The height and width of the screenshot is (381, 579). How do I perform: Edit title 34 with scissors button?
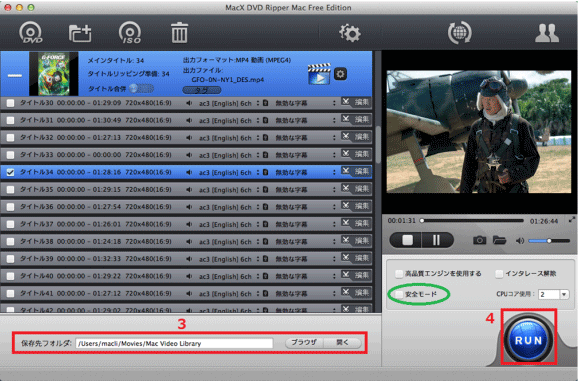coord(356,172)
